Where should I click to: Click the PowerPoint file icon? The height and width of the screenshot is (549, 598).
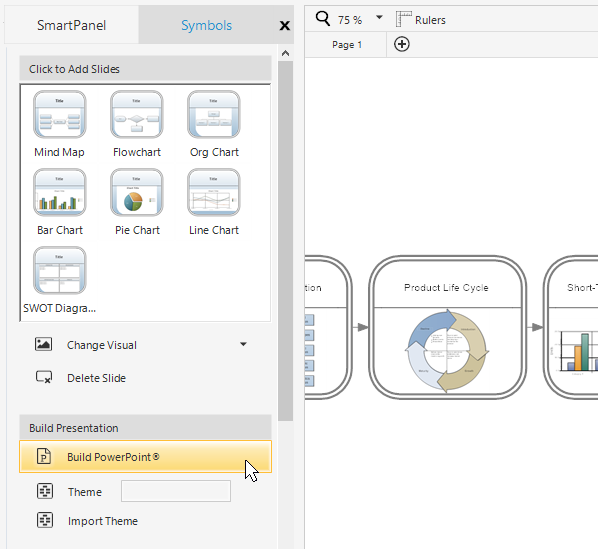(44, 456)
